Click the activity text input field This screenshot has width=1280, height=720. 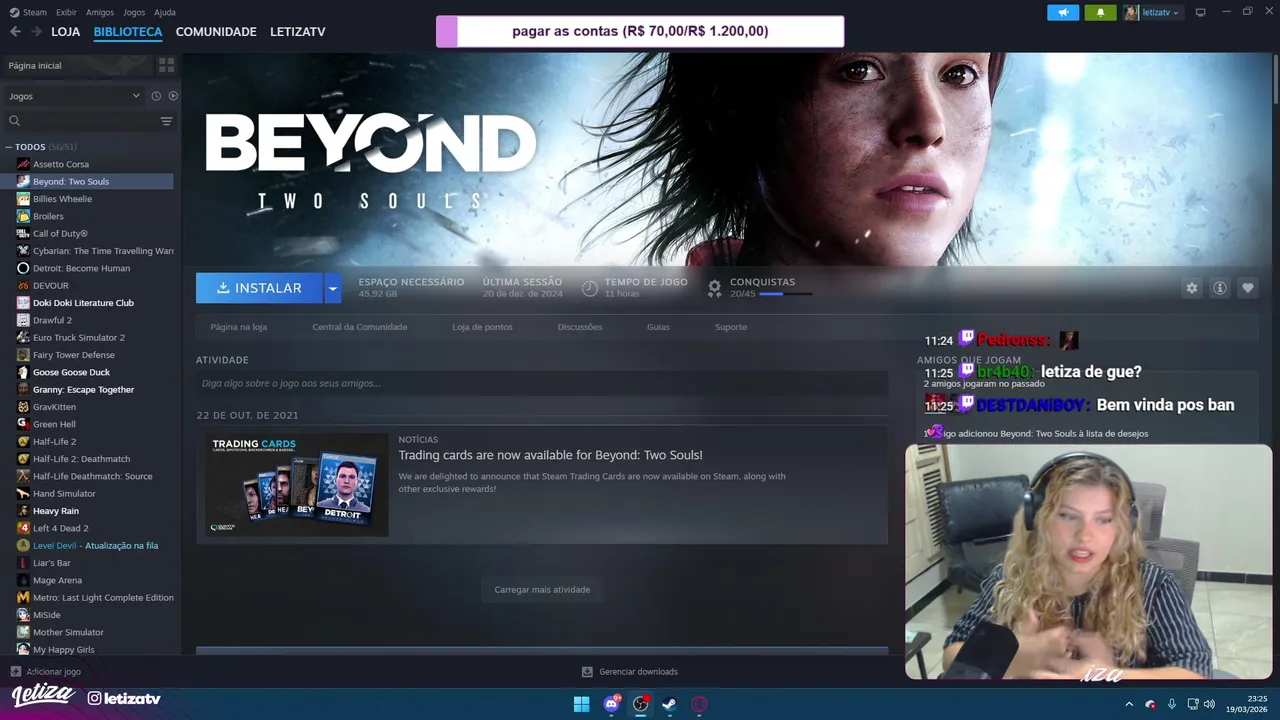click(x=542, y=383)
